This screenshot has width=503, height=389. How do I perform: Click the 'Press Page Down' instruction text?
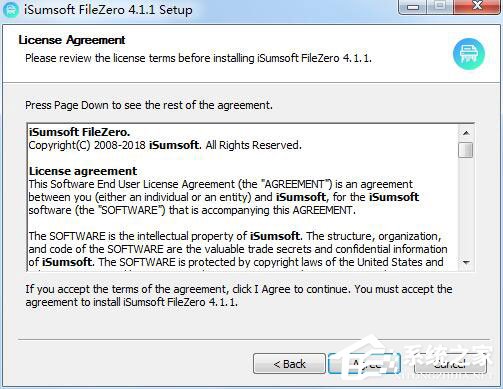tap(149, 105)
